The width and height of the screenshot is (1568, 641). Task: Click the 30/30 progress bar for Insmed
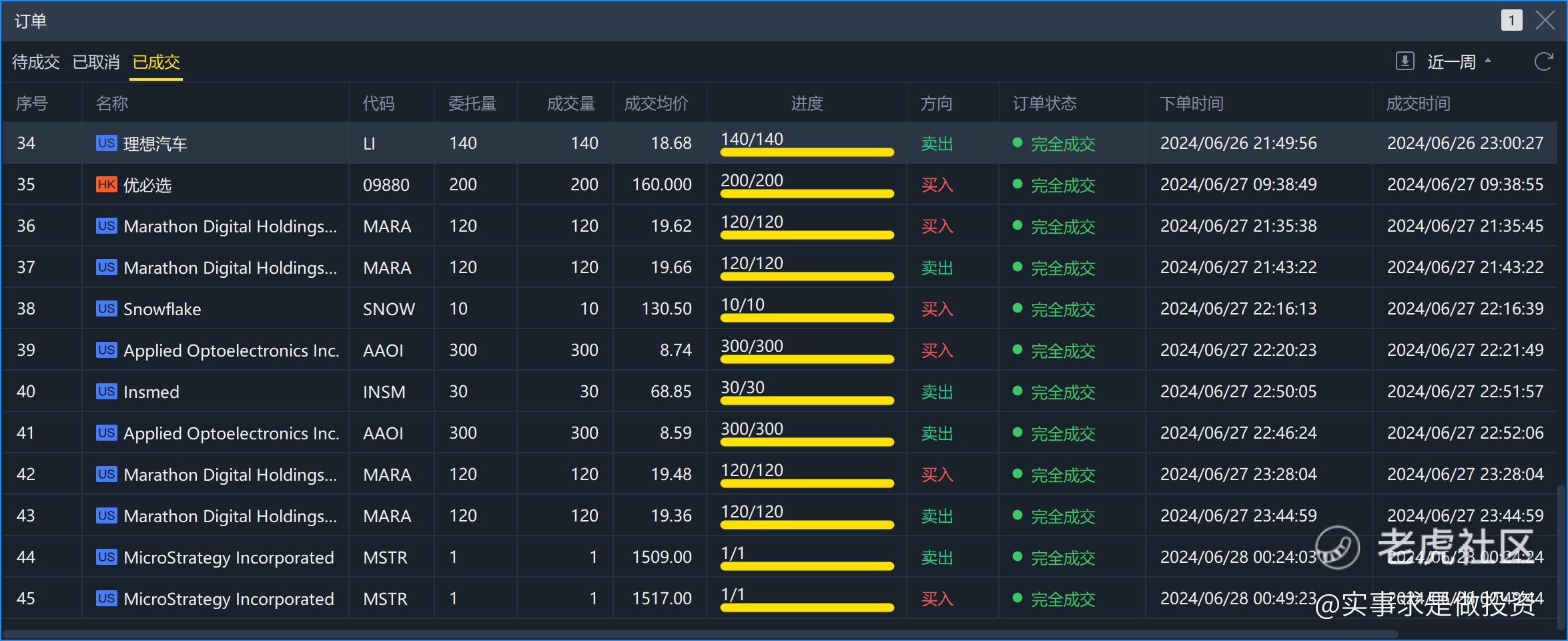point(807,401)
